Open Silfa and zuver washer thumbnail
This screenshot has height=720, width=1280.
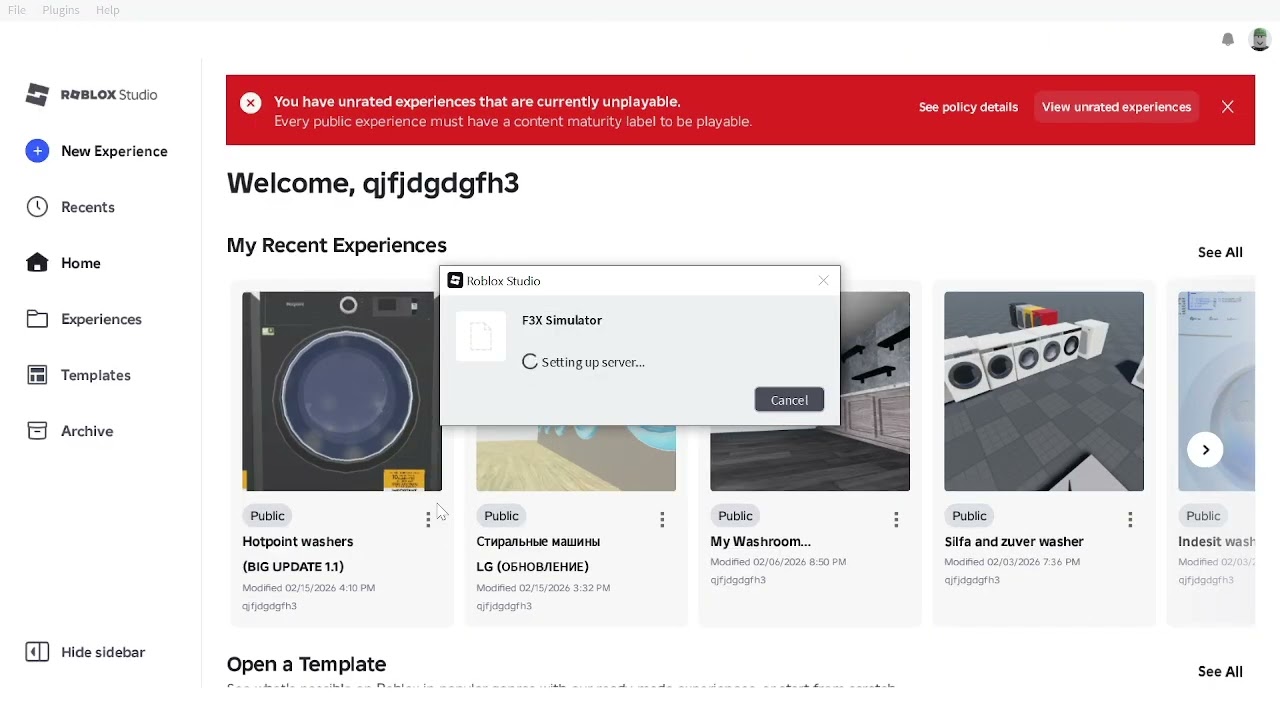coord(1044,391)
